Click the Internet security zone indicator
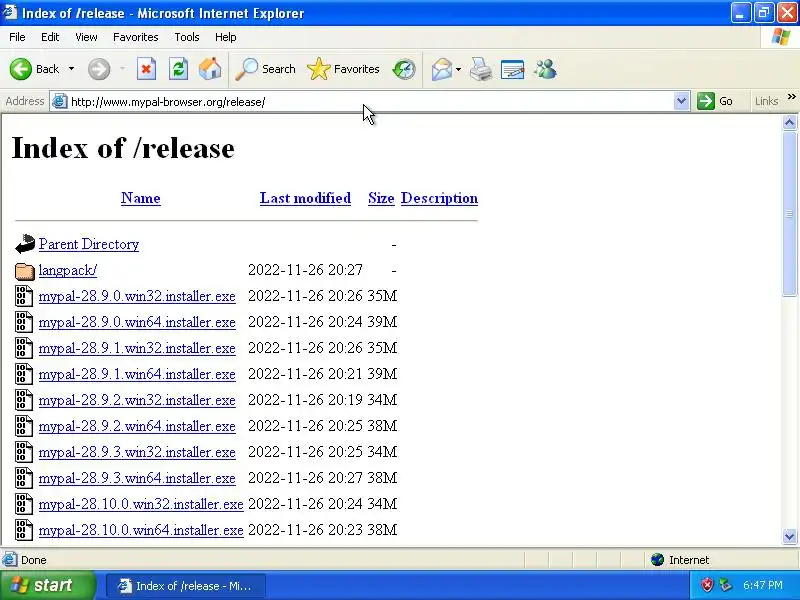800x600 pixels. [x=680, y=560]
